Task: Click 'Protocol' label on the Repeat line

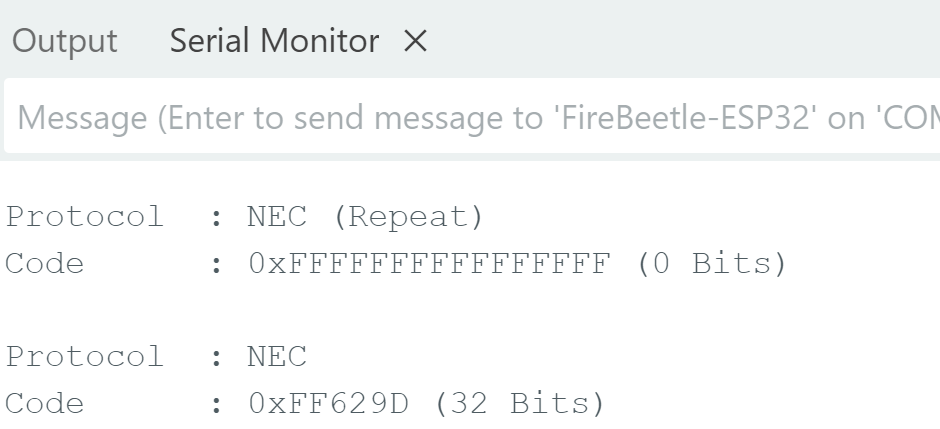Action: 84,218
